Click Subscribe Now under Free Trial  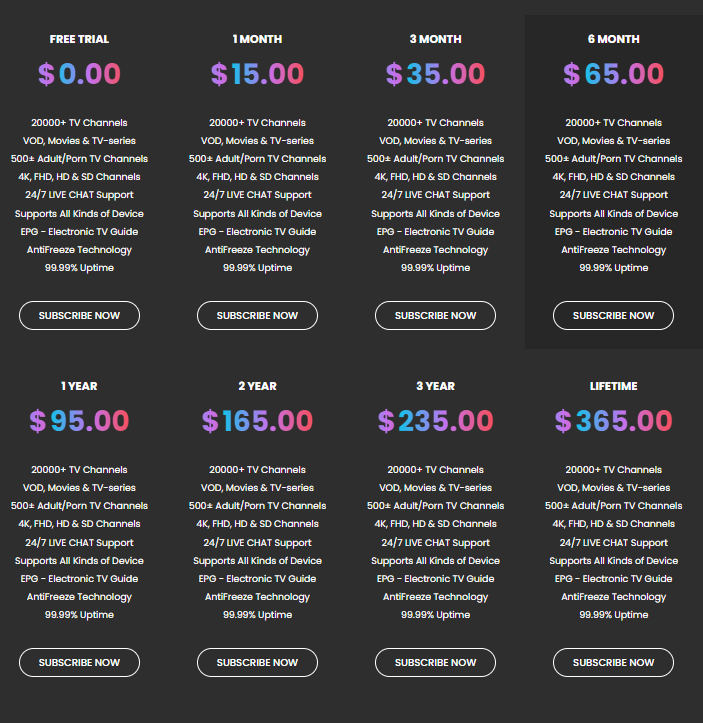(x=79, y=315)
